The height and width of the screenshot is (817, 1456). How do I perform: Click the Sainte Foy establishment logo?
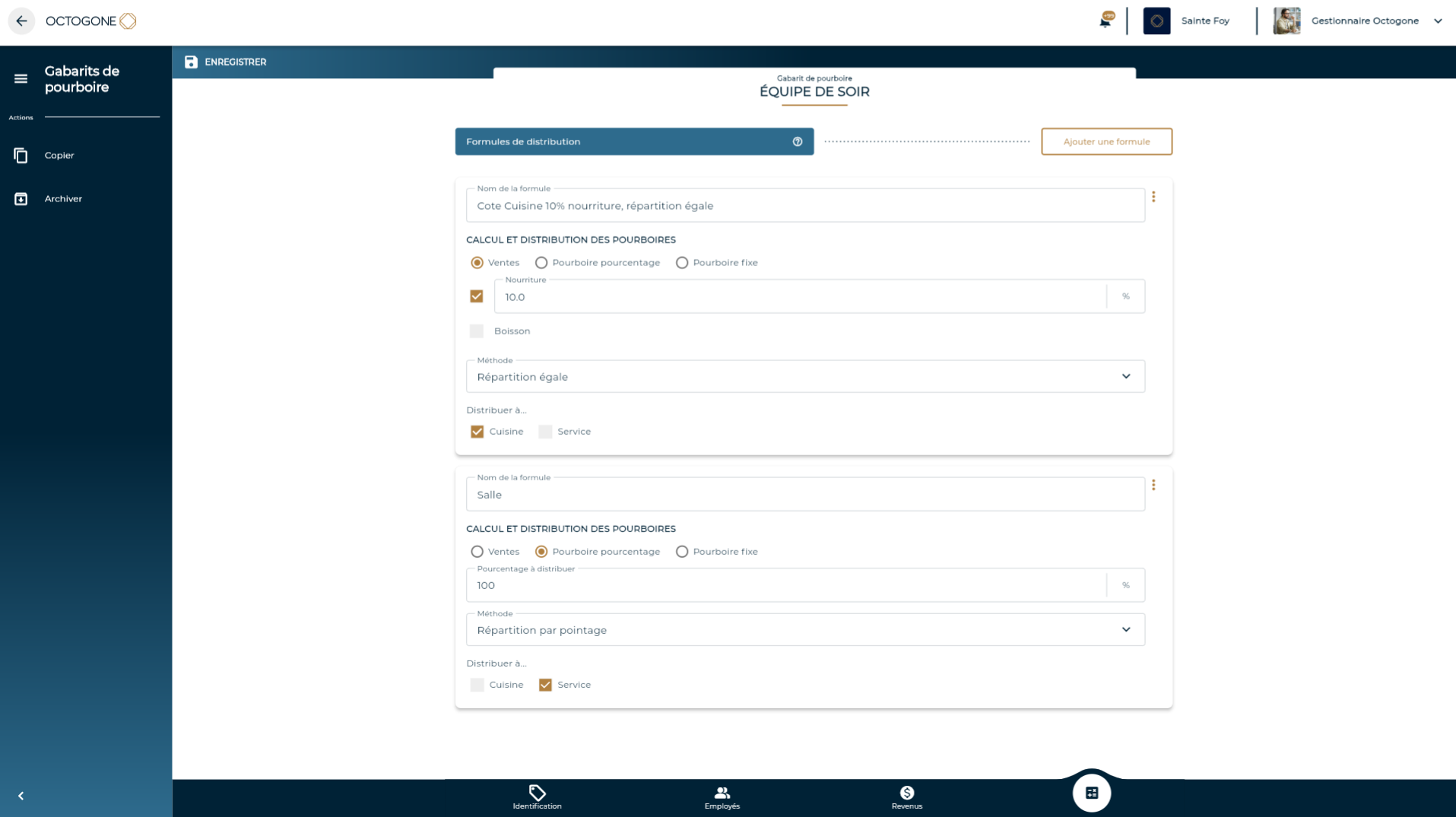1156,21
